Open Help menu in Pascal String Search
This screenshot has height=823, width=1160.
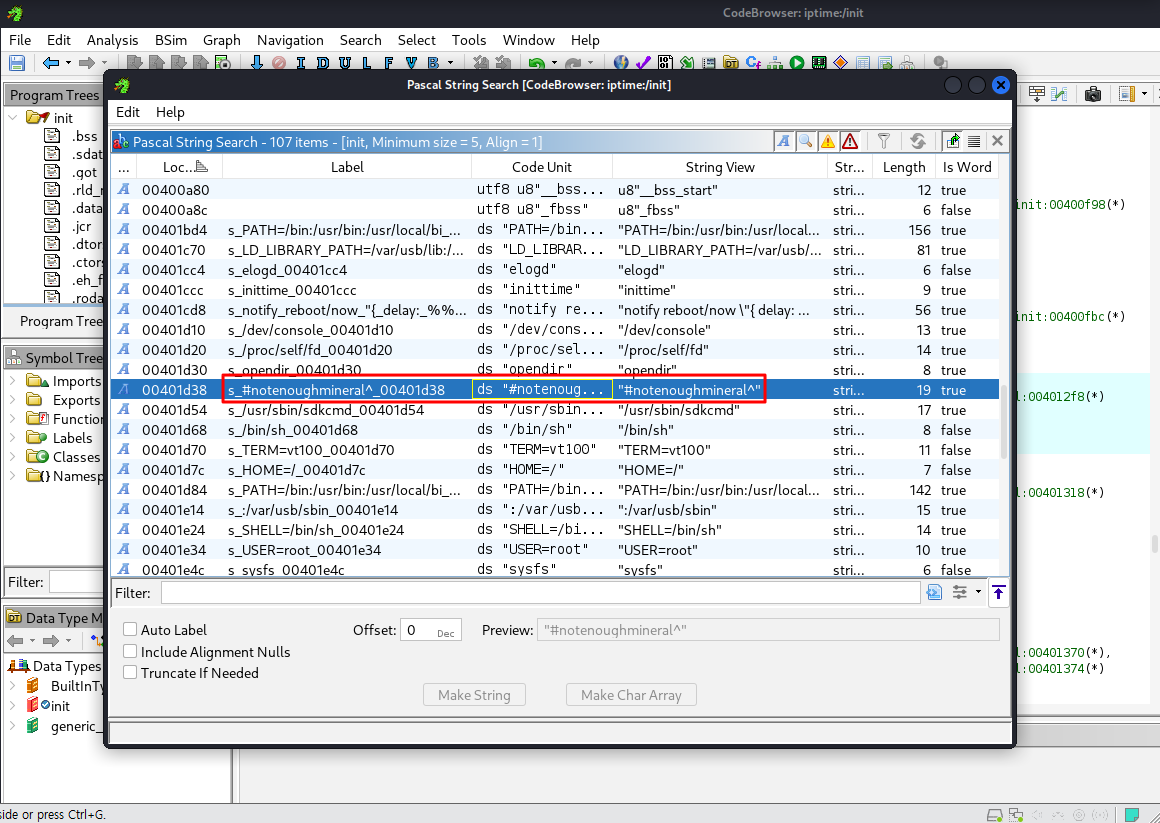170,112
